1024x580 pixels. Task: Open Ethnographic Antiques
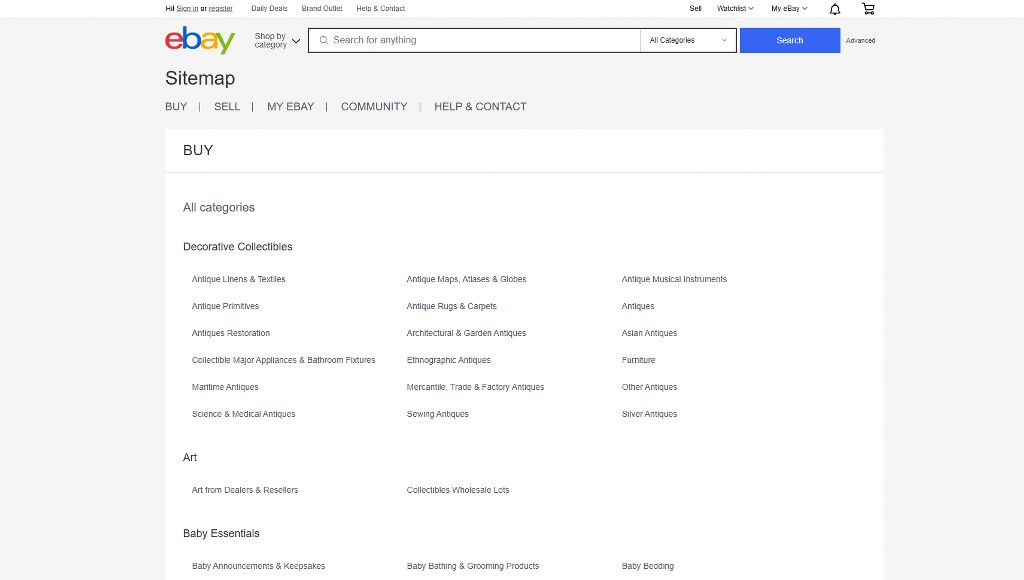(448, 360)
